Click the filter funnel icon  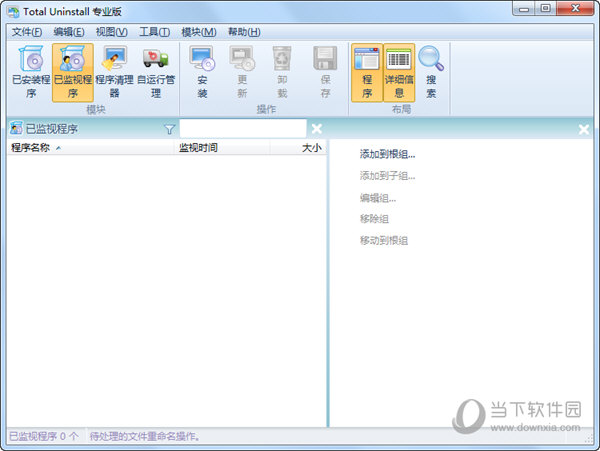click(170, 129)
